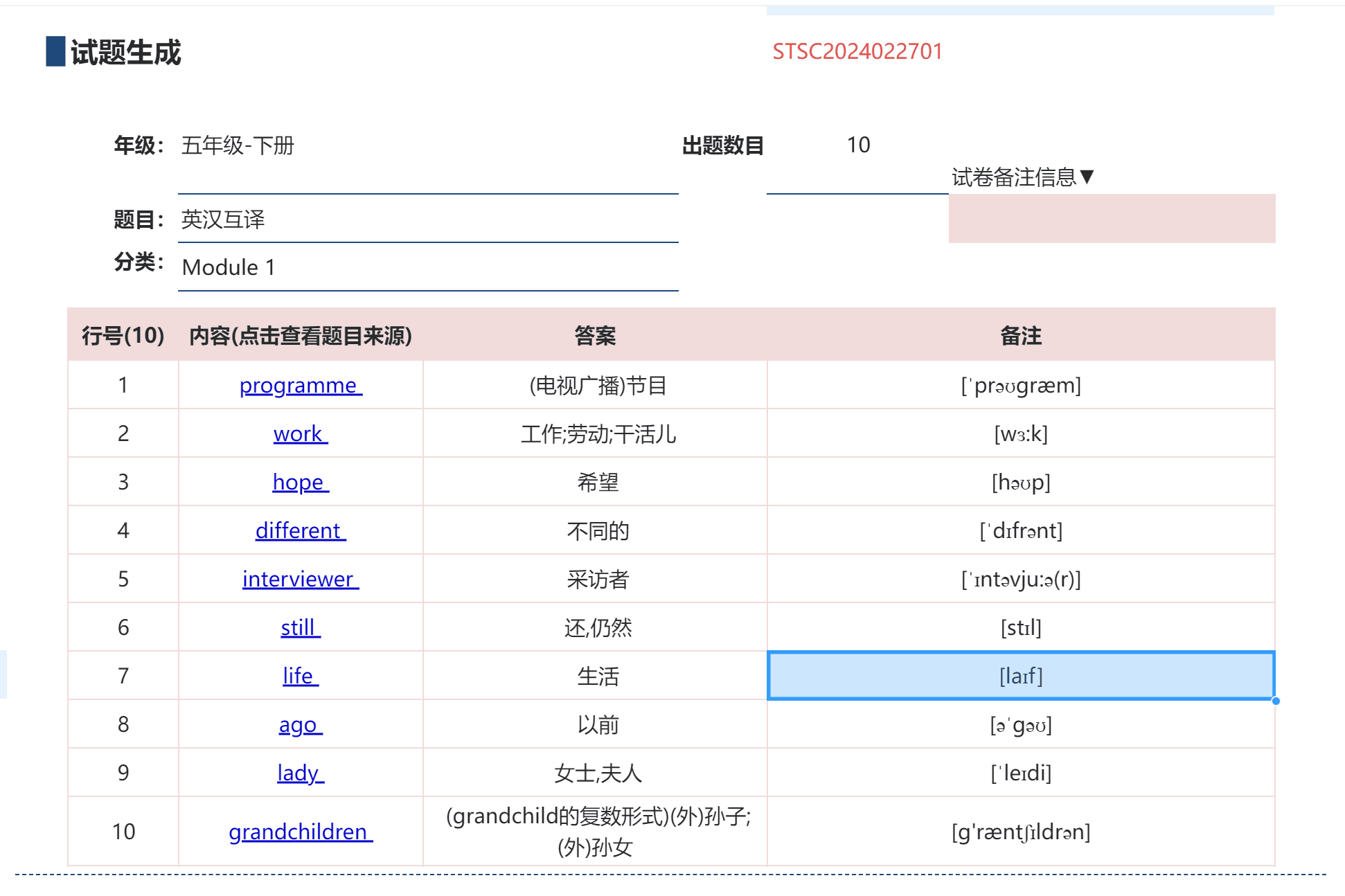1345x896 pixels.
Task: Select phonetic cell ['dɪfrənt]
Action: click(x=1021, y=530)
